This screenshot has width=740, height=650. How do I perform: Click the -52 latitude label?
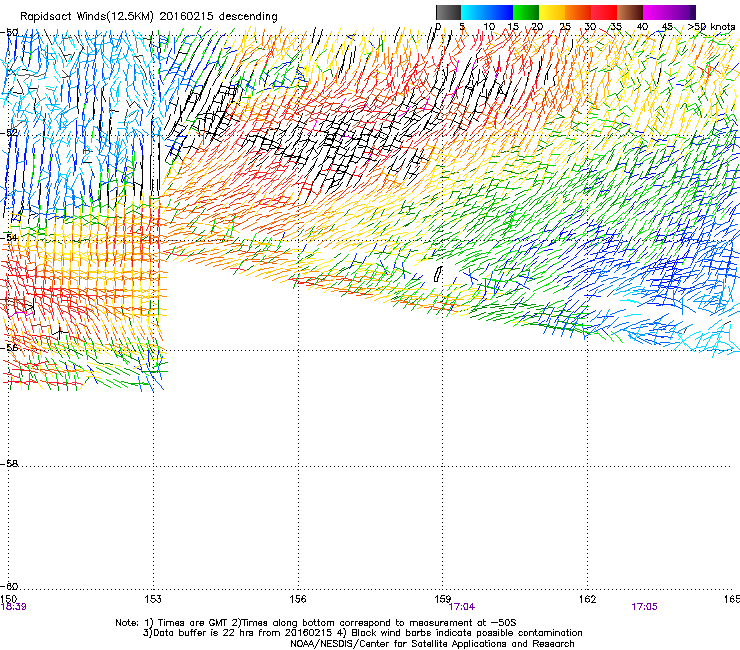[x=9, y=133]
